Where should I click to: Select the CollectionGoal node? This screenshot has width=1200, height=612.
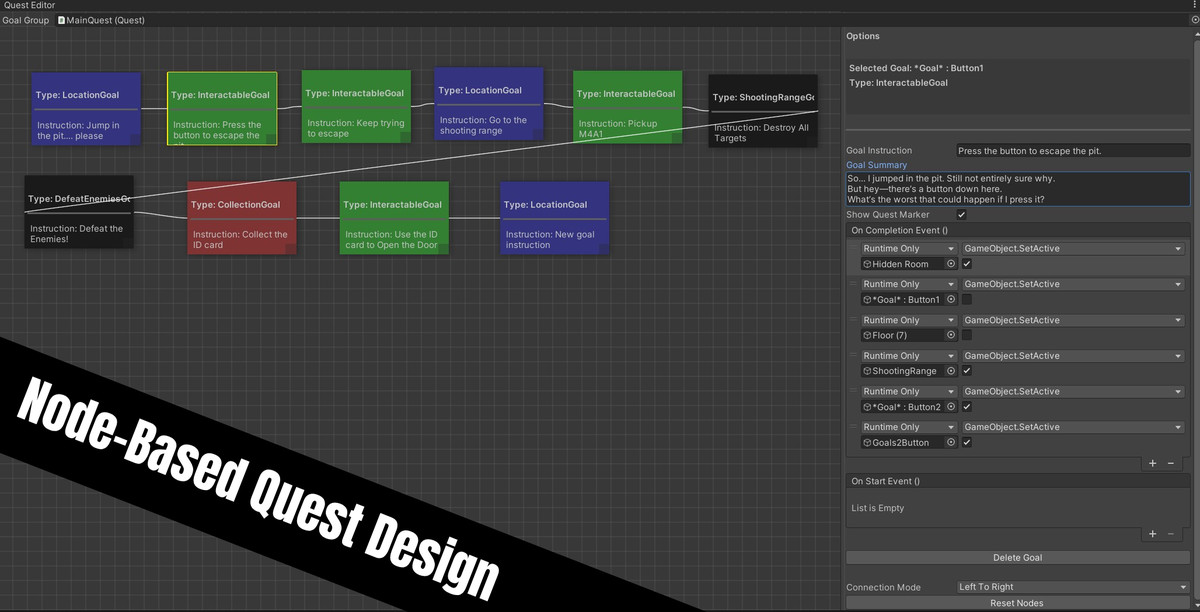(x=242, y=219)
